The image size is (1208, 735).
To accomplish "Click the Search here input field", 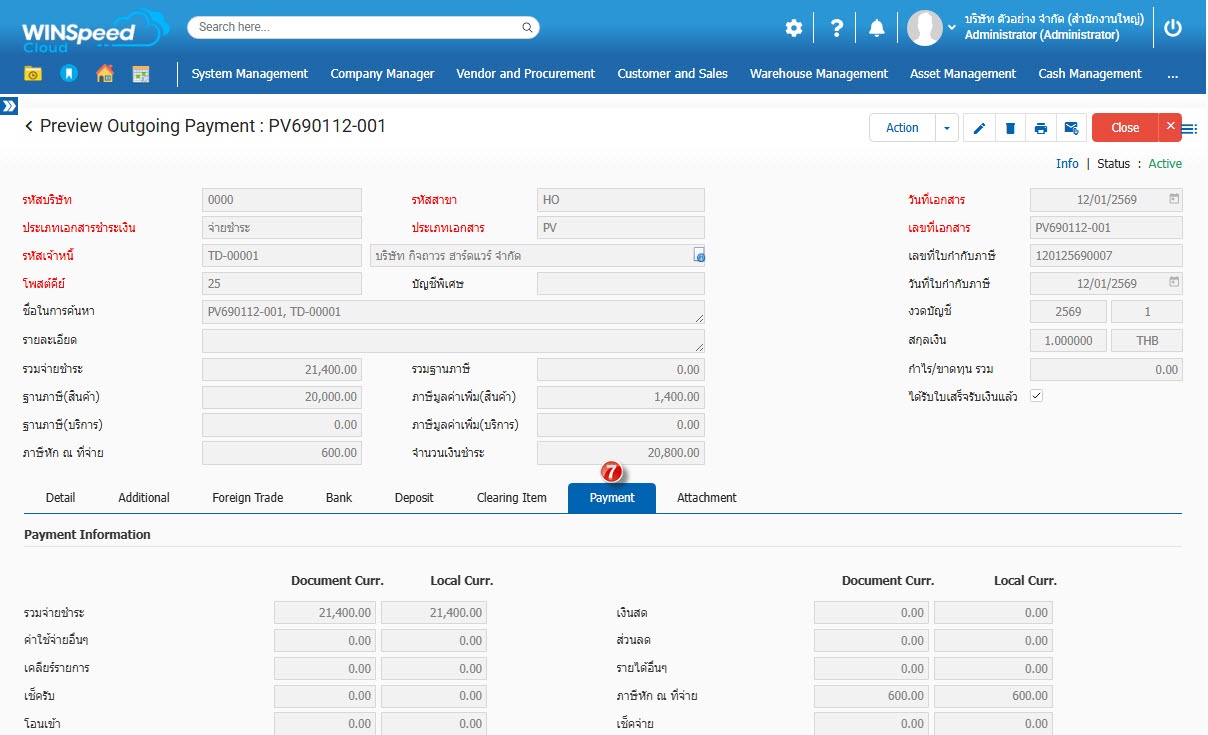I will click(x=363, y=27).
